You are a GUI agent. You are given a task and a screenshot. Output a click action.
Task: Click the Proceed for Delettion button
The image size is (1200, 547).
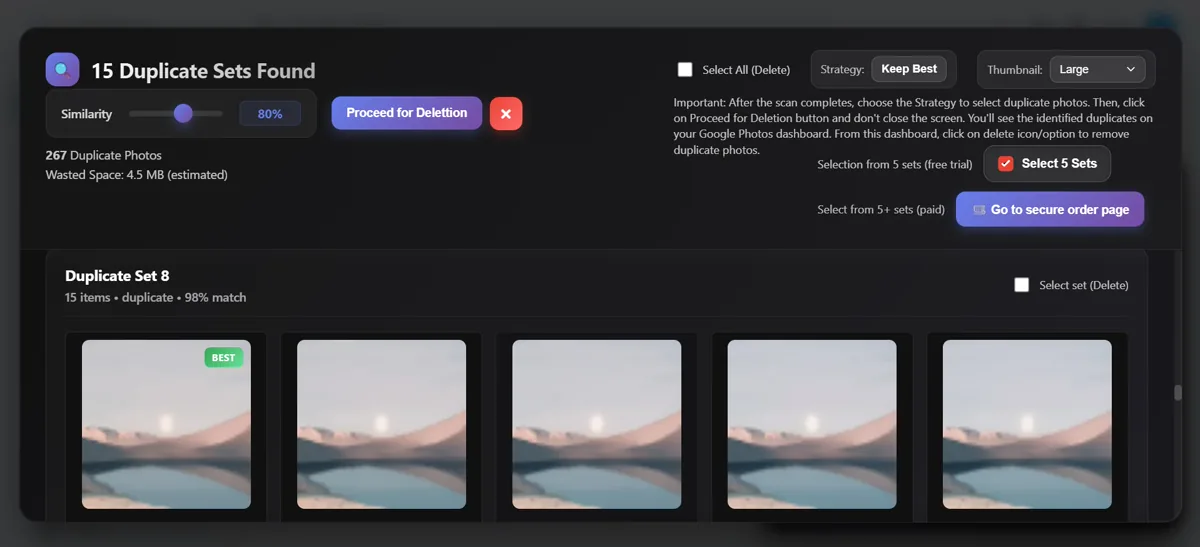pos(407,113)
